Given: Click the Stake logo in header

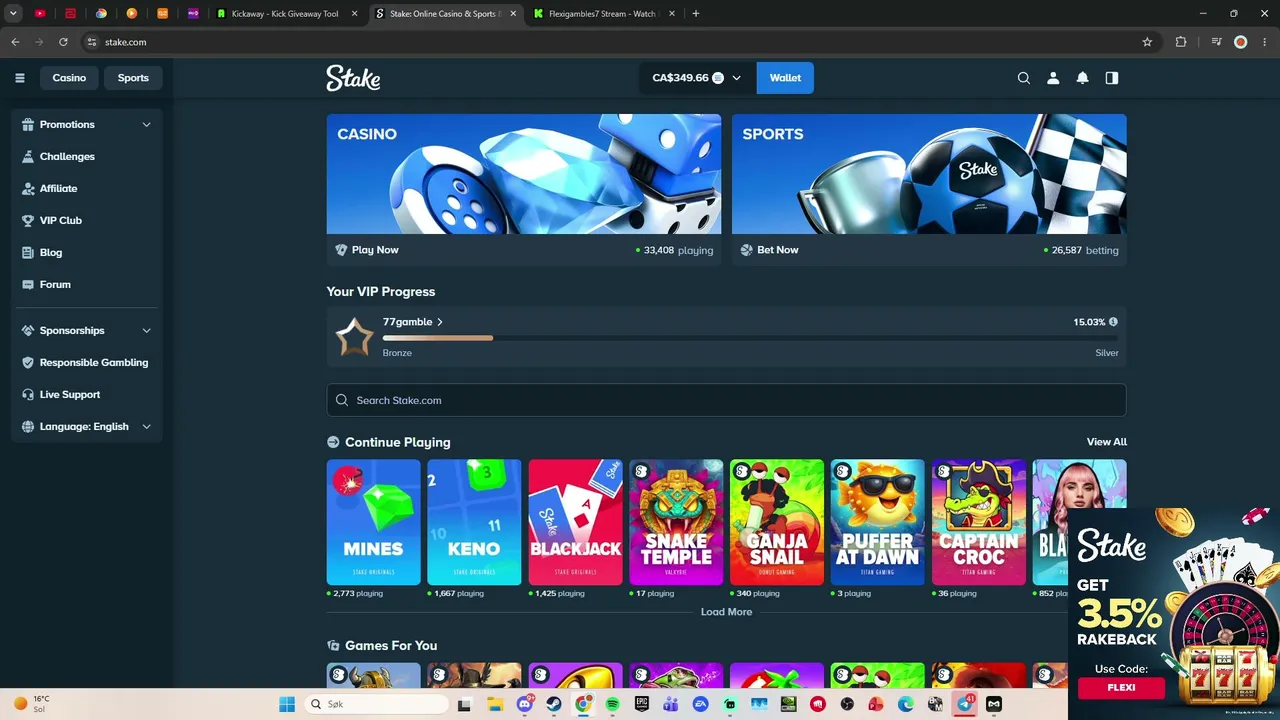Looking at the screenshot, I should 353,78.
